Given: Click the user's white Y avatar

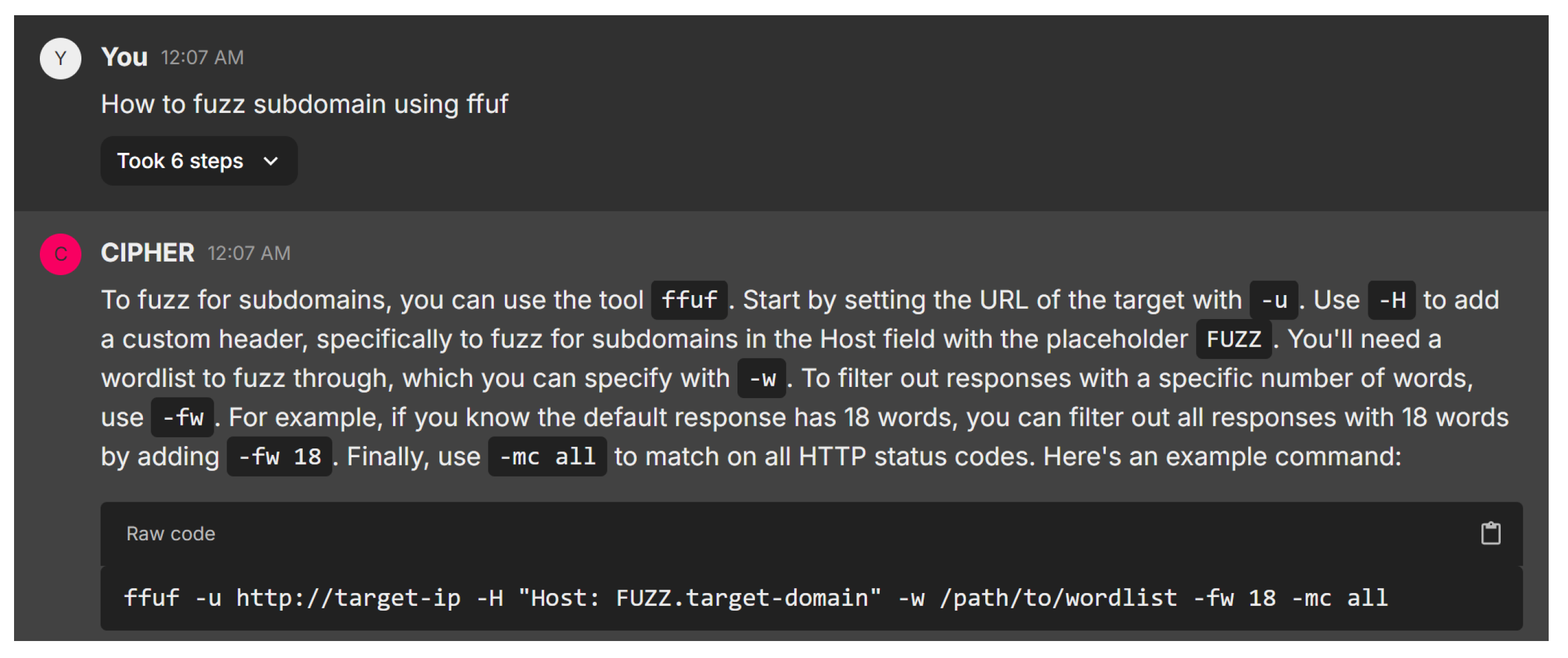Looking at the screenshot, I should pos(60,59).
